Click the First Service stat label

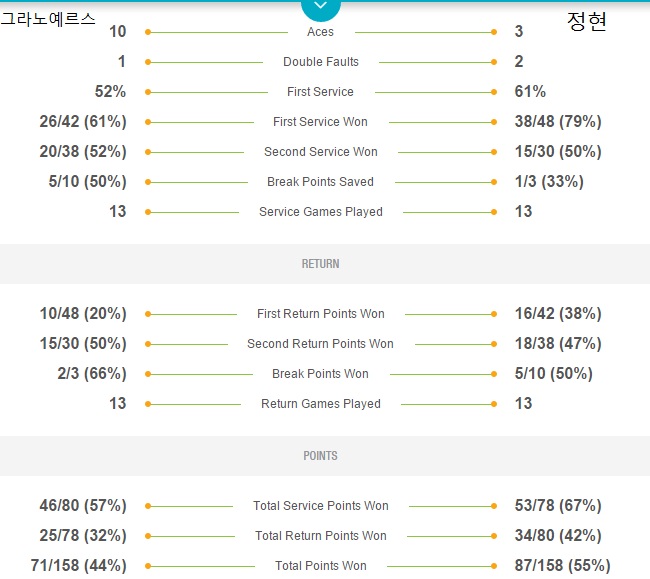[x=320, y=92]
